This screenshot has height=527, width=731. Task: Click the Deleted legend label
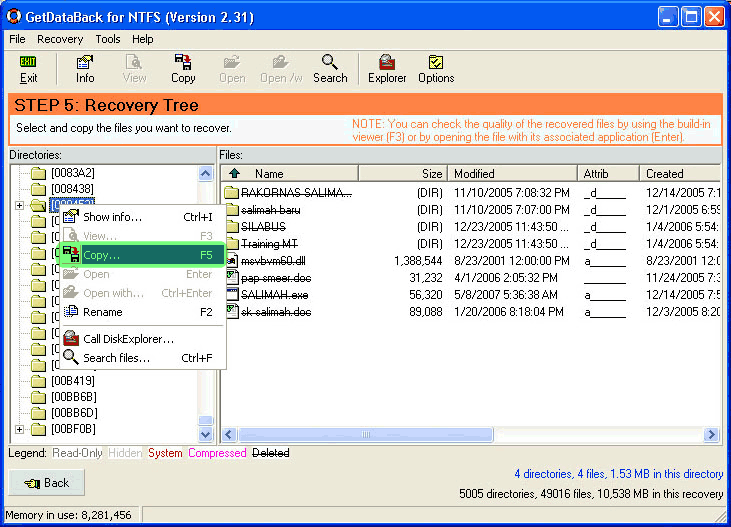point(270,453)
